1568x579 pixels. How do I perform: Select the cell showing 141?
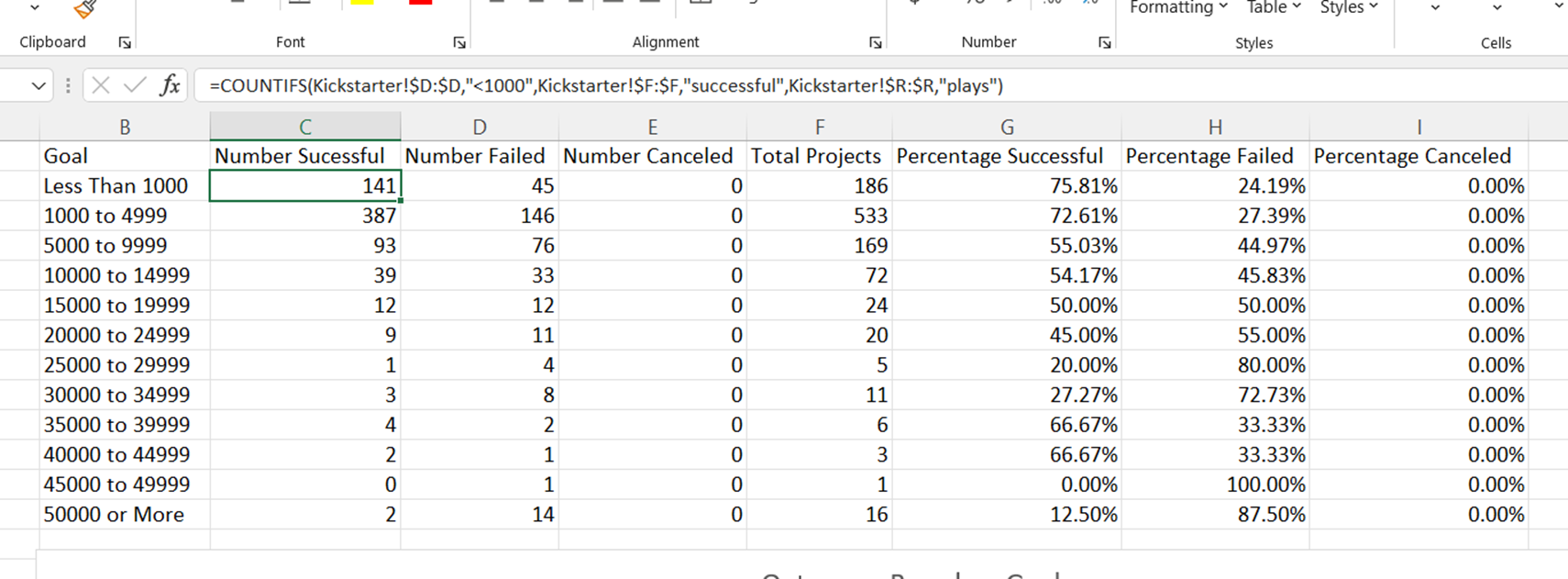305,186
